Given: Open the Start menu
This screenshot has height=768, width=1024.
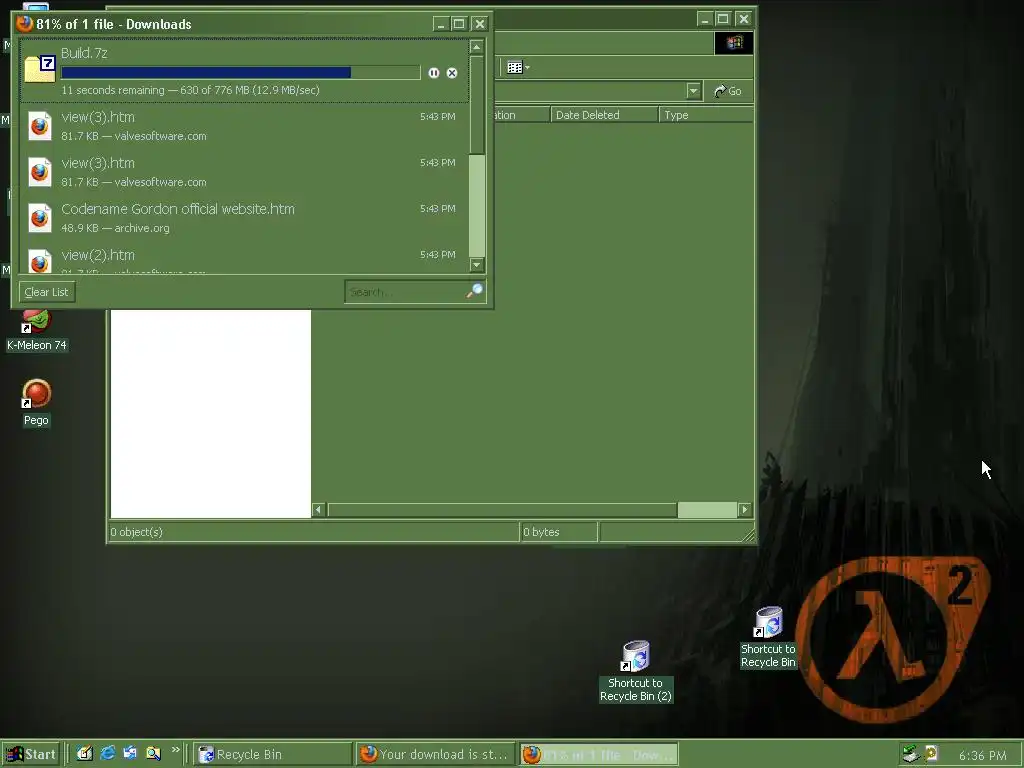Looking at the screenshot, I should click(x=31, y=754).
